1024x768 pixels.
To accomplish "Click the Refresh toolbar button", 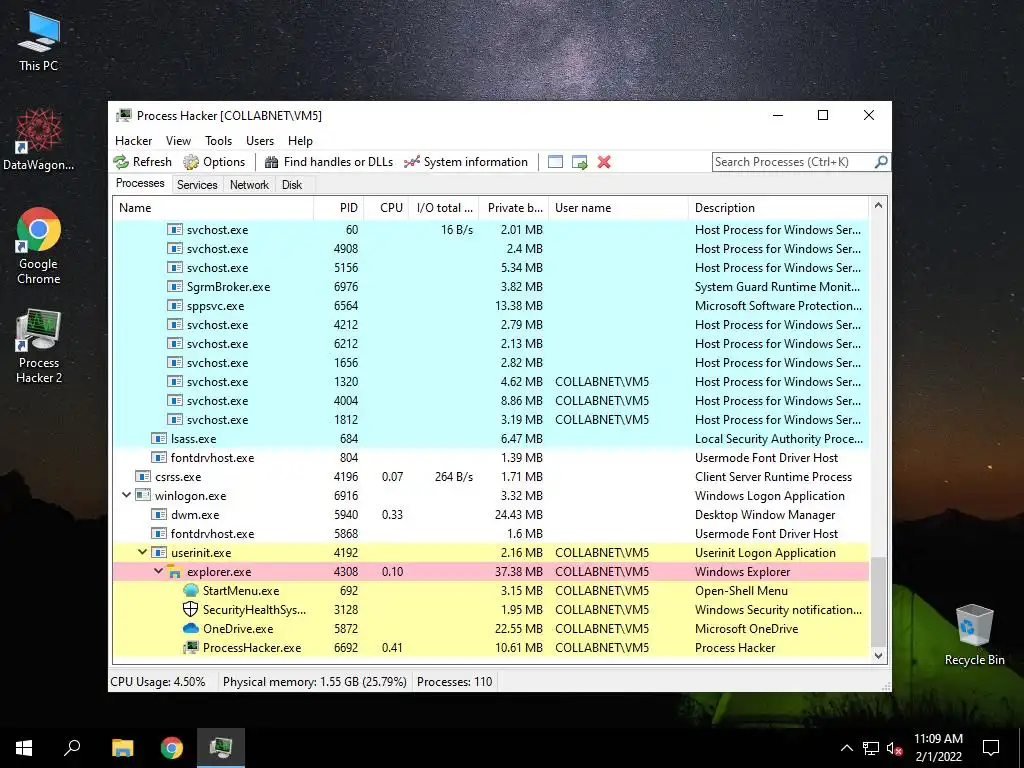I will (x=142, y=162).
